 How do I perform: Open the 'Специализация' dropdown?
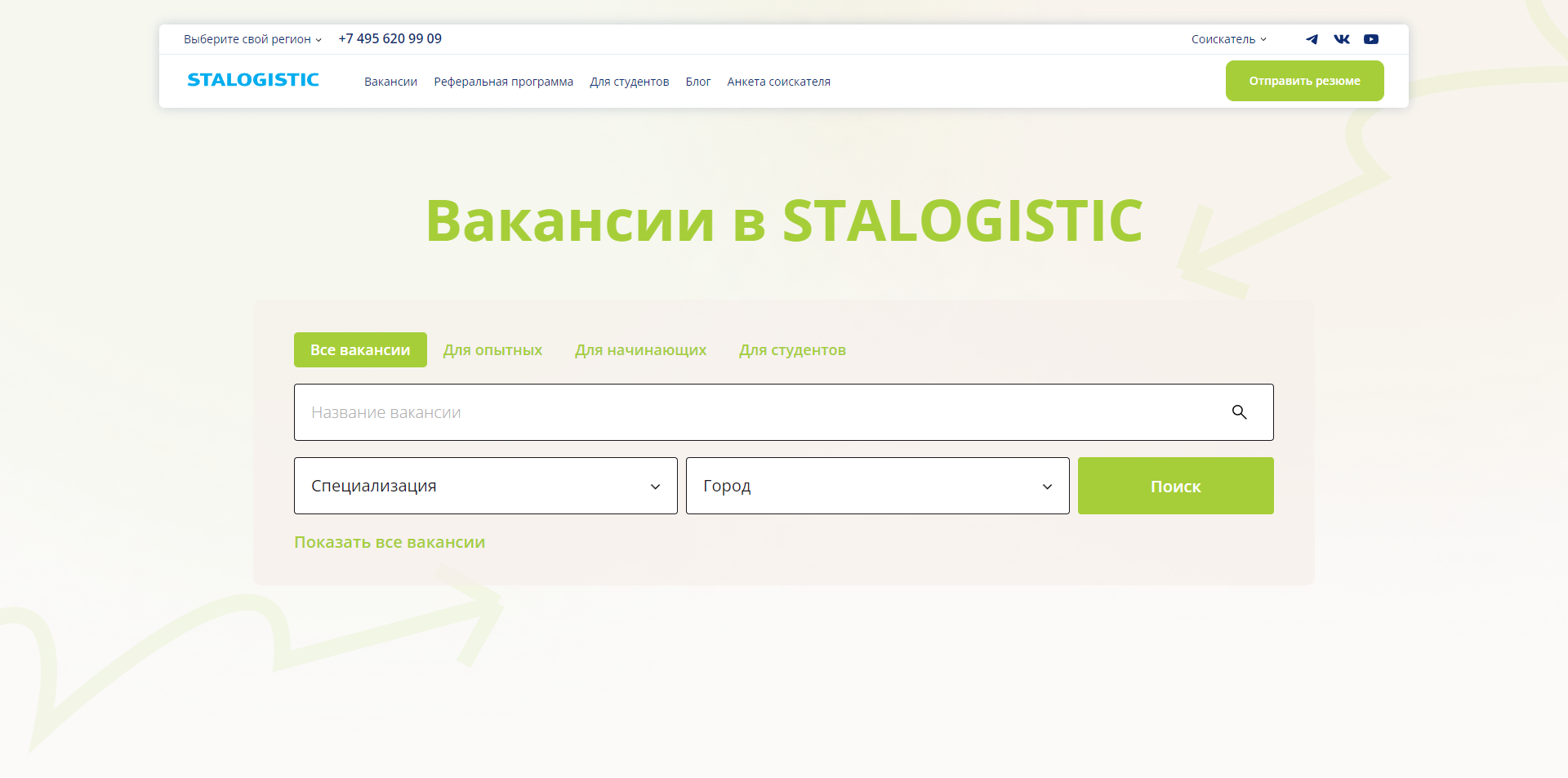tap(486, 486)
